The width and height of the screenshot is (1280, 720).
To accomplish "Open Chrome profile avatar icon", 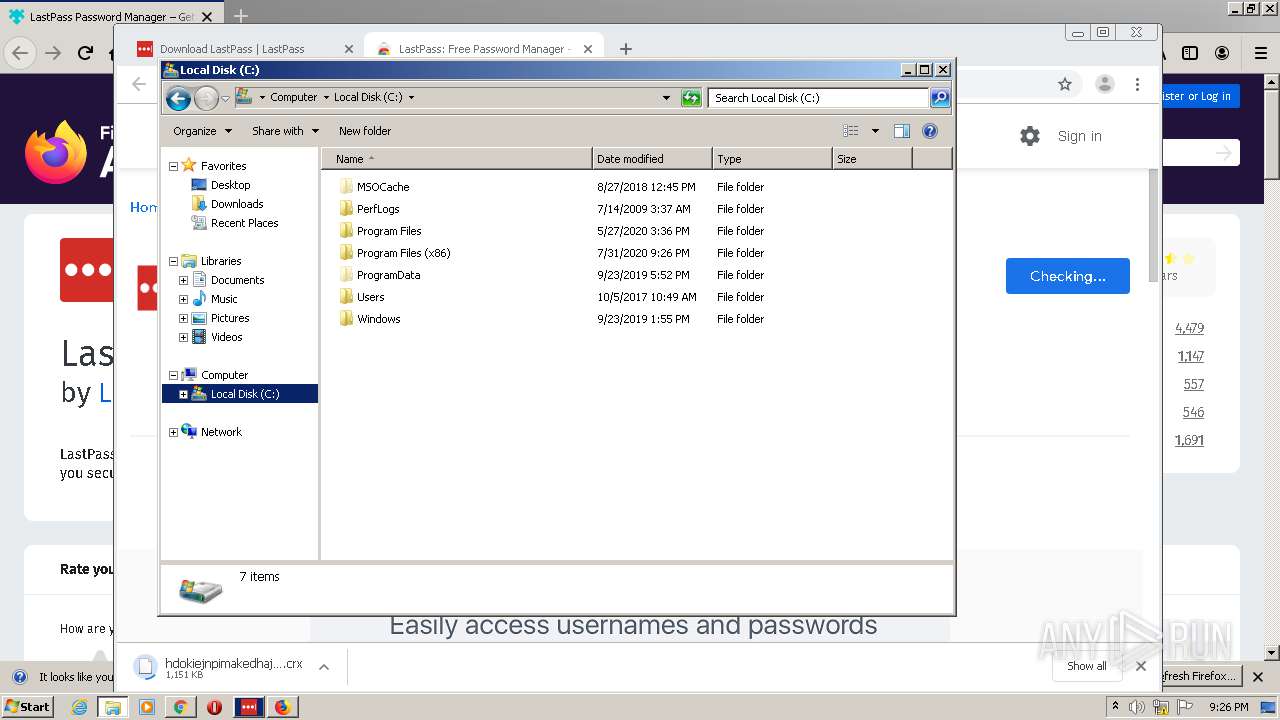I will (1105, 85).
